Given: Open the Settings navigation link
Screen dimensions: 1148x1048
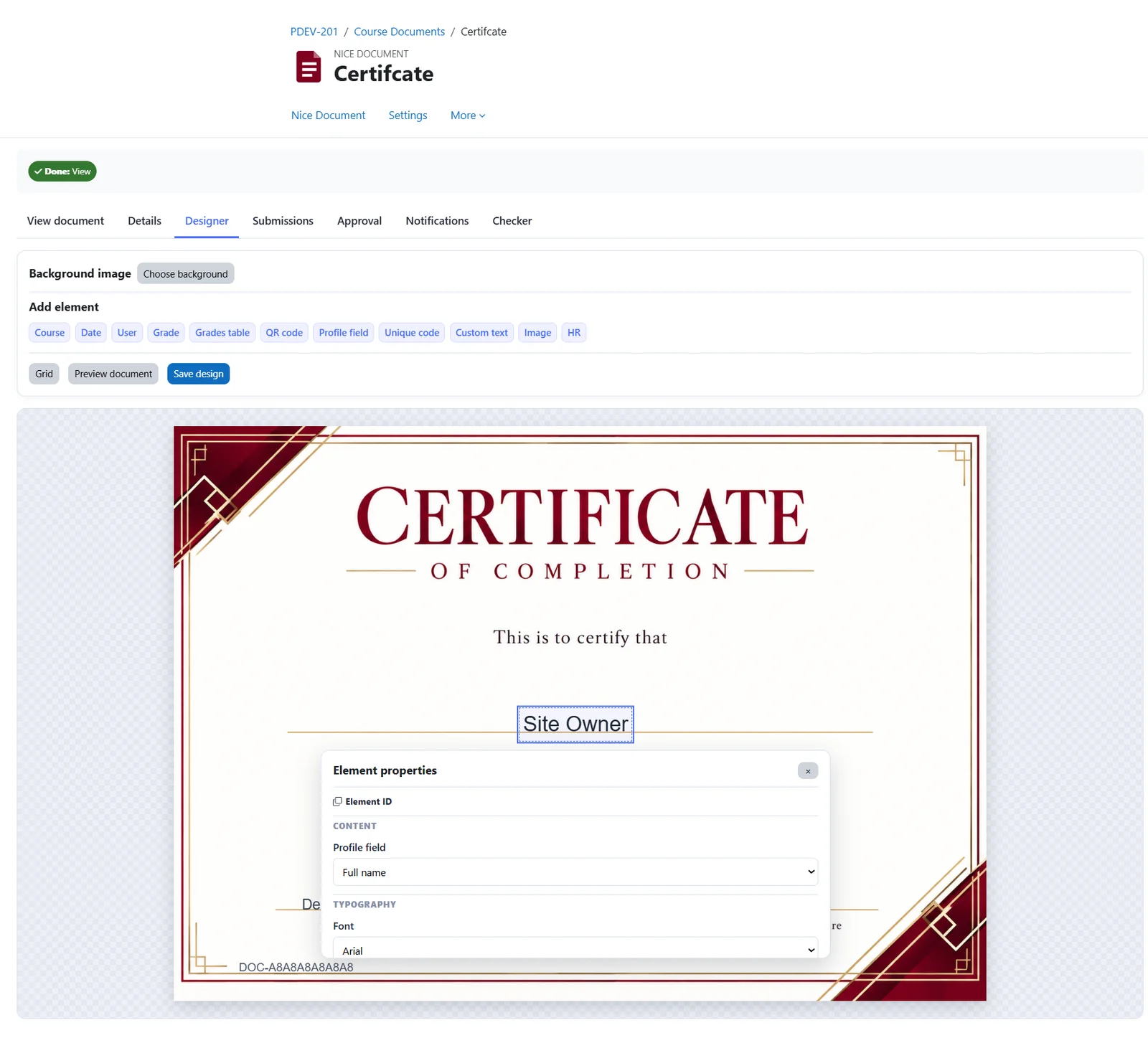Looking at the screenshot, I should coord(408,115).
